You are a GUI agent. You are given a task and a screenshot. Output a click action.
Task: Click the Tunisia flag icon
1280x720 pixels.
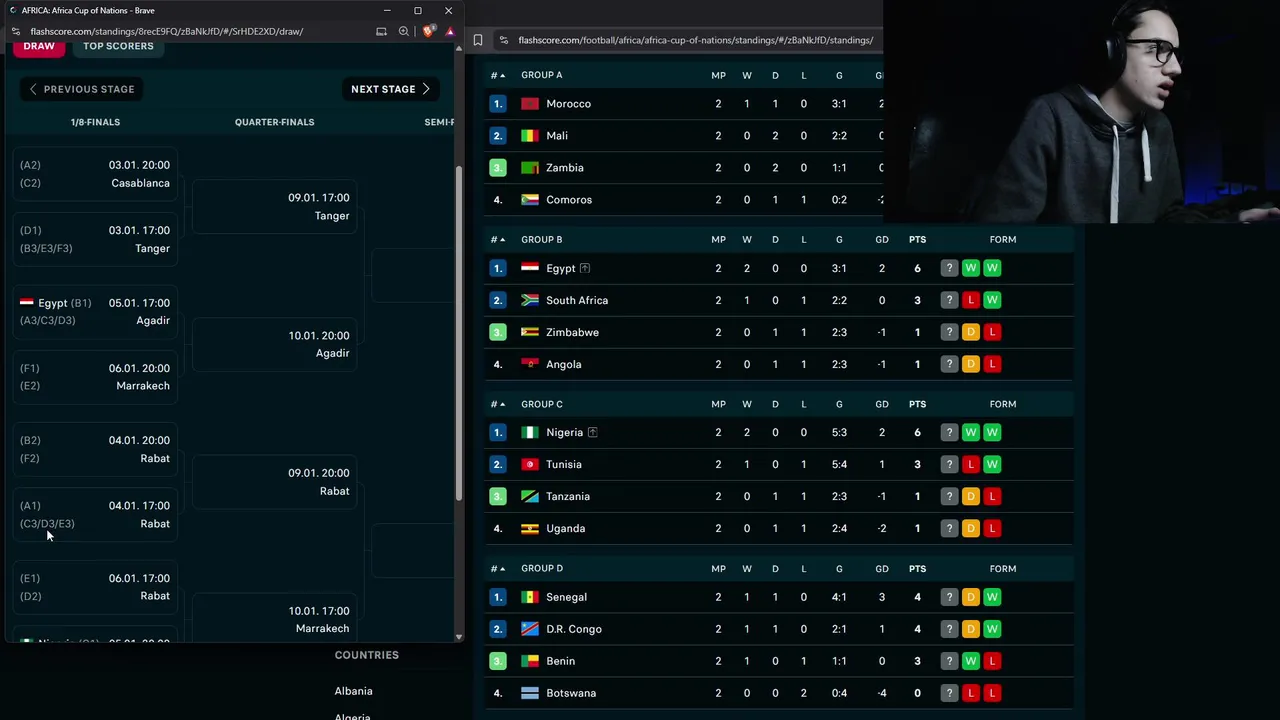click(530, 464)
